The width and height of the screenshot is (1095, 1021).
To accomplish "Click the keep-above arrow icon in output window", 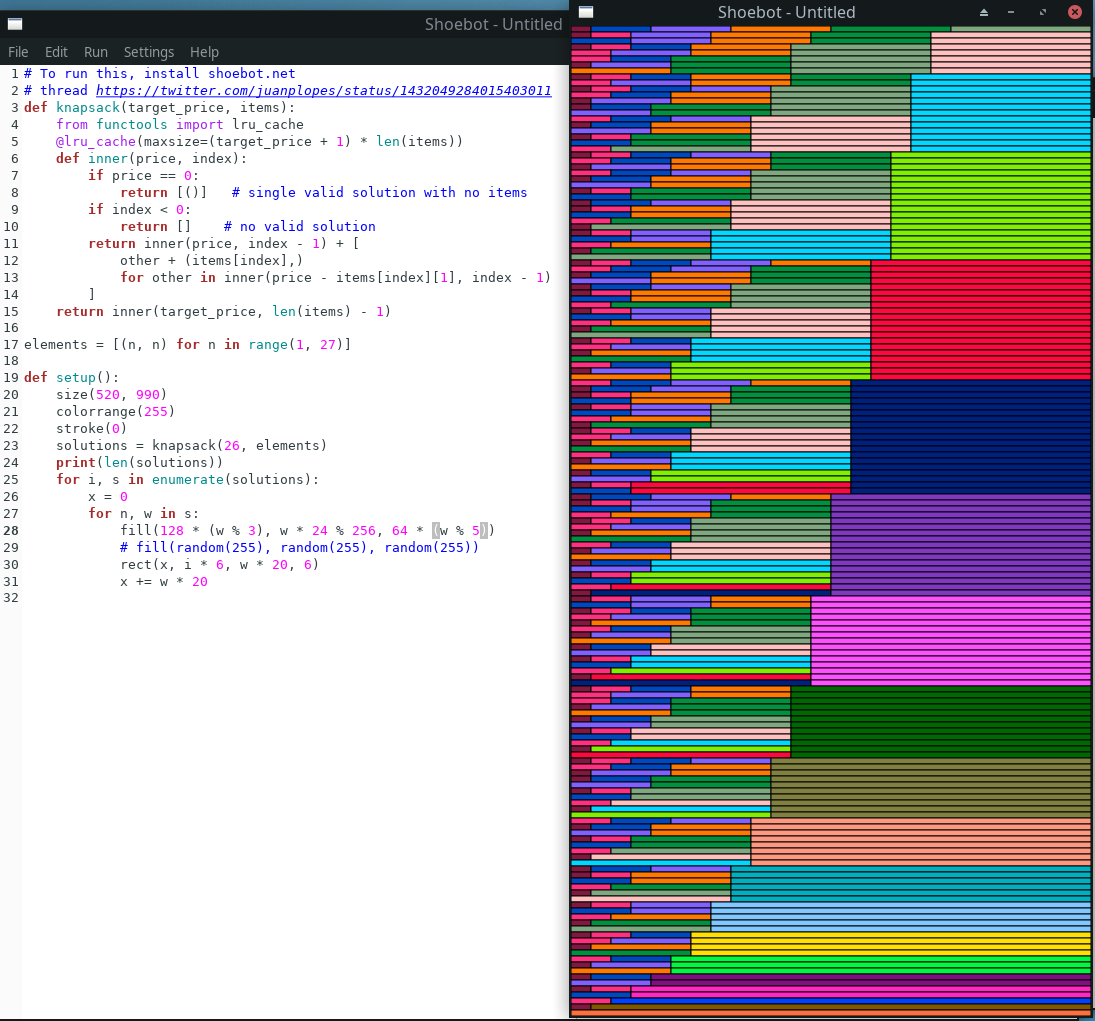I will tap(984, 12).
